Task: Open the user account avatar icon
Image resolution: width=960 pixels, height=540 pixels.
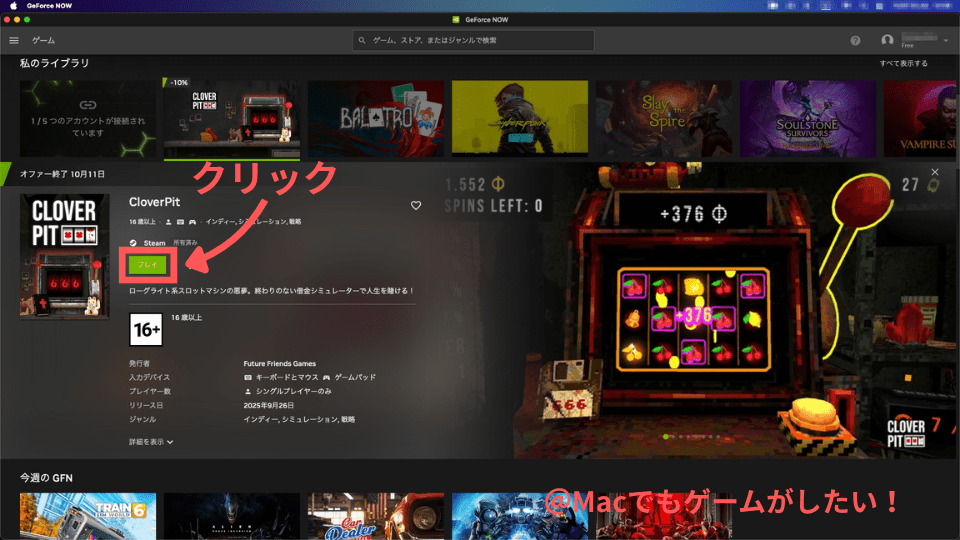Action: (887, 40)
